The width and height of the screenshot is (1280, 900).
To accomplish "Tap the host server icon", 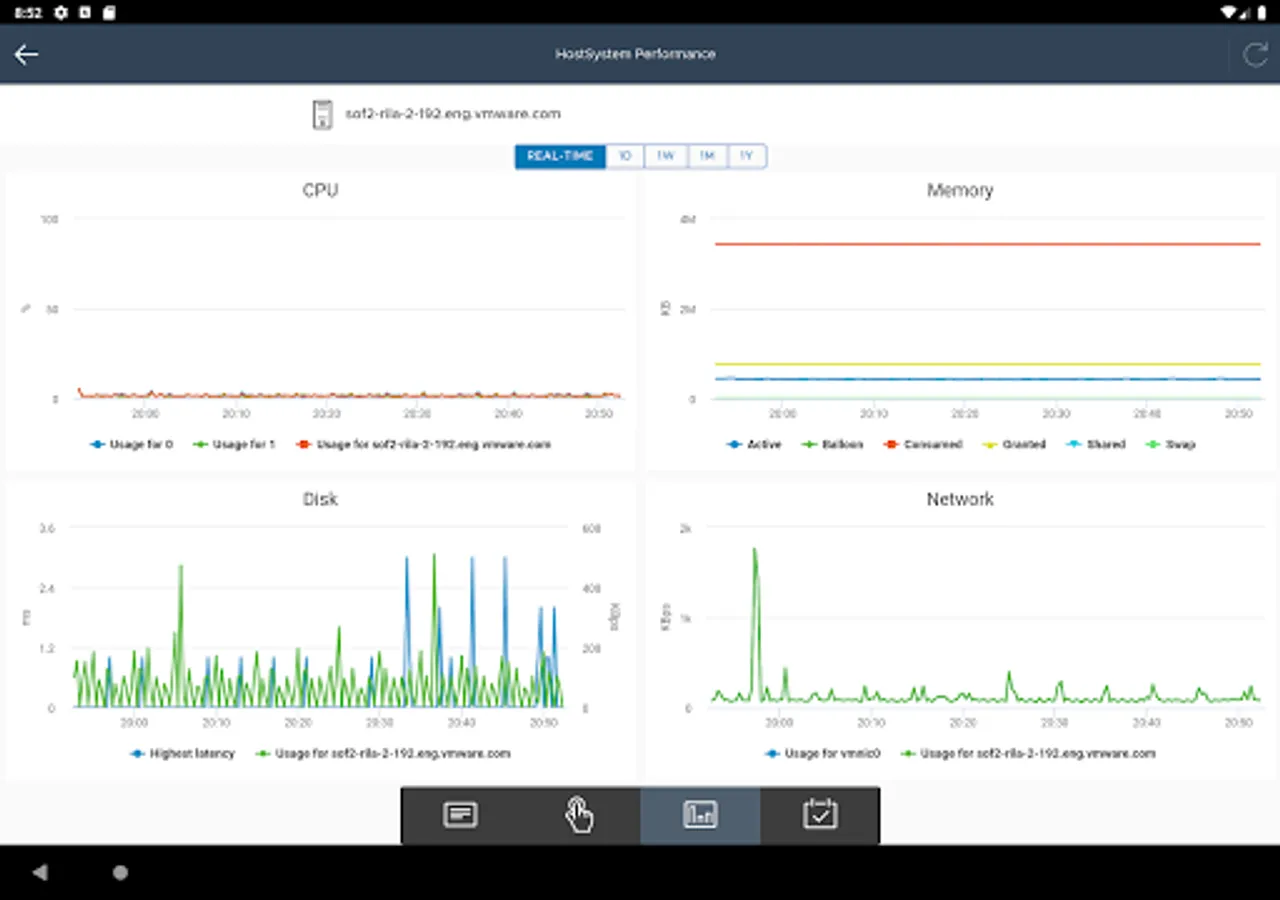I will pos(322,114).
